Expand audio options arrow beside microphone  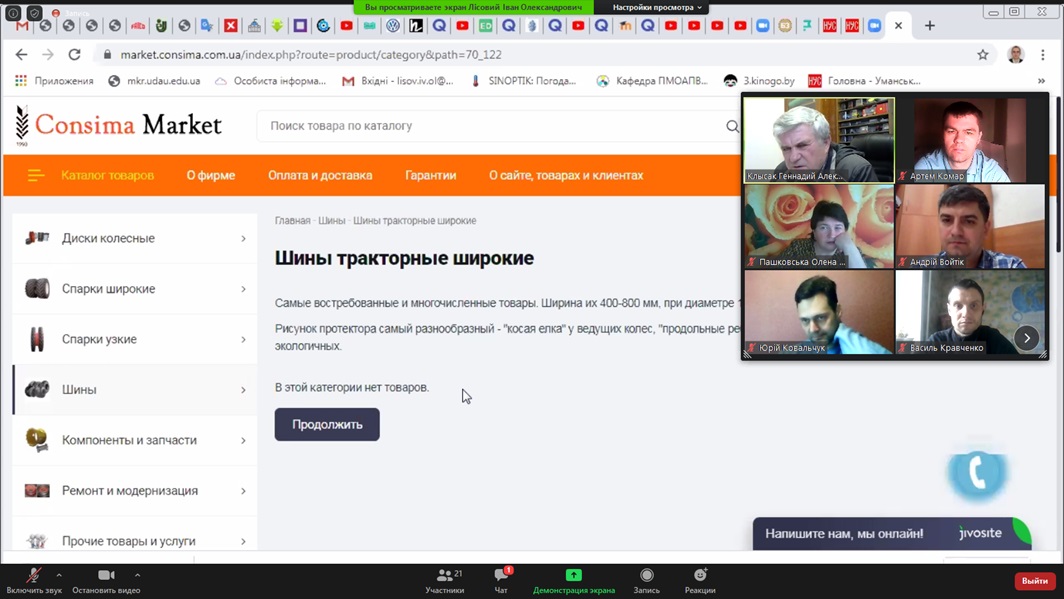[x=59, y=575]
